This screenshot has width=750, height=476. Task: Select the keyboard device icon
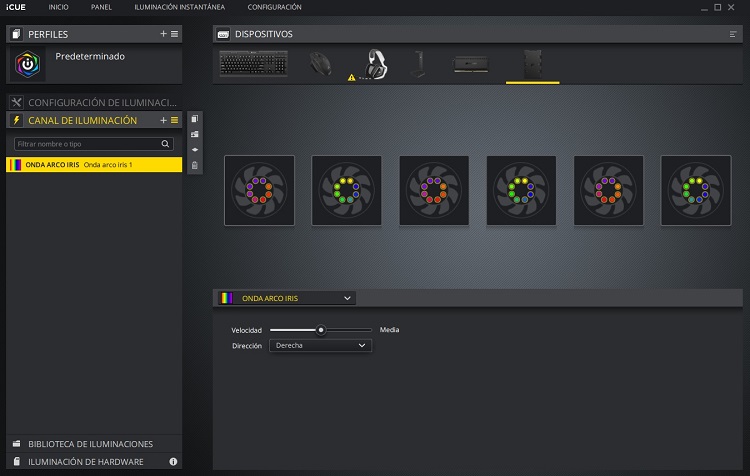(253, 64)
